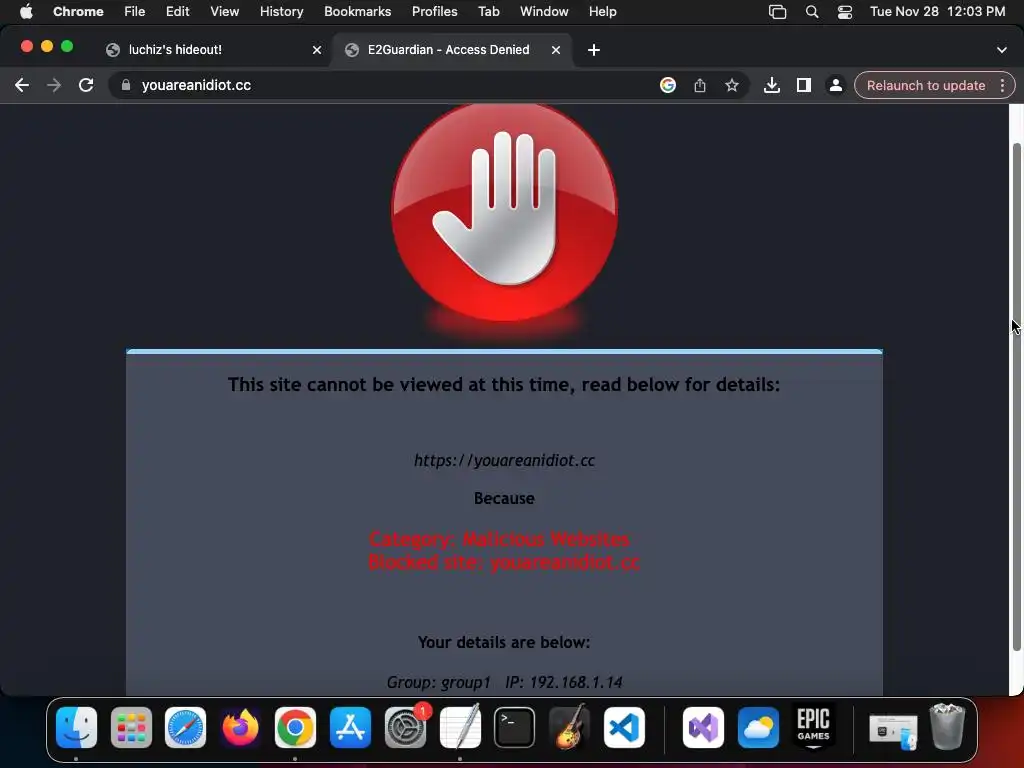This screenshot has height=768, width=1024.
Task: Switch to luchiz's hideout! tab
Action: 213,50
